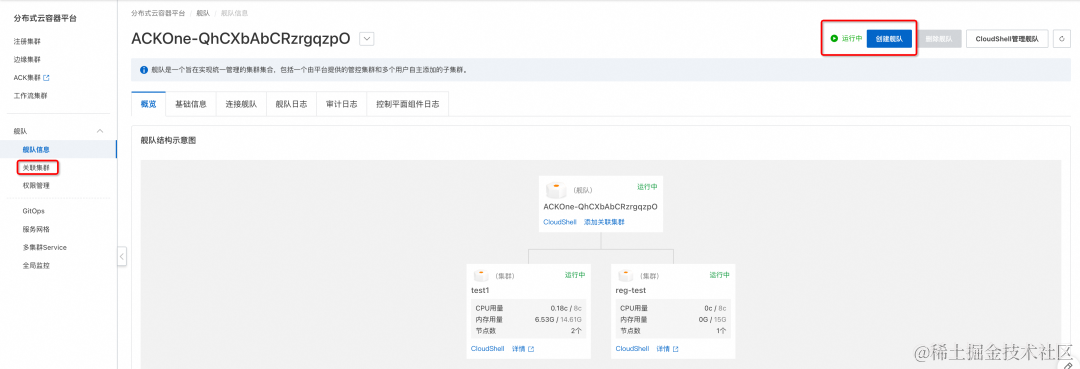Image resolution: width=1080 pixels, height=369 pixels.
Task: Click the 舰队结构示意图 heading
Action: (x=168, y=140)
